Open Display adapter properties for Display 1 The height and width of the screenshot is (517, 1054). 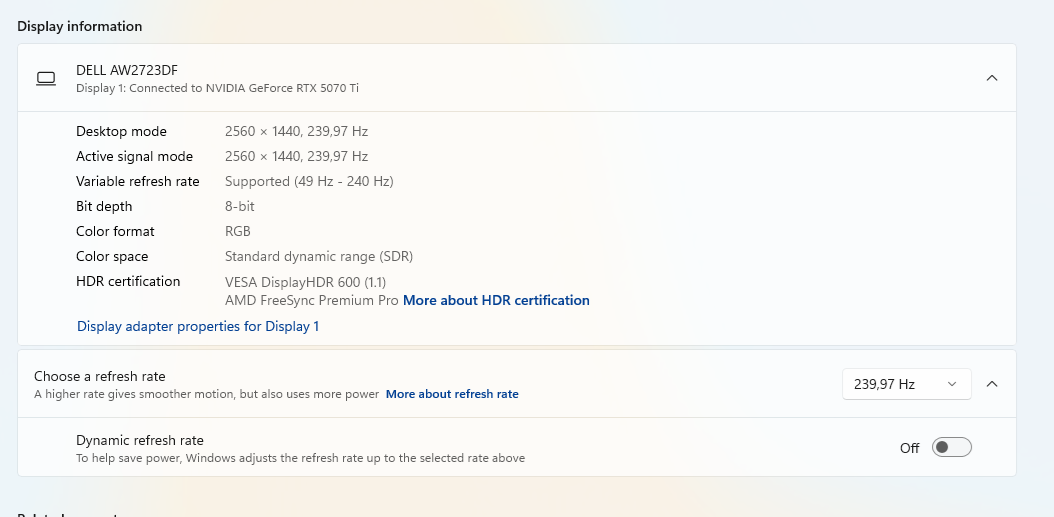(x=198, y=326)
